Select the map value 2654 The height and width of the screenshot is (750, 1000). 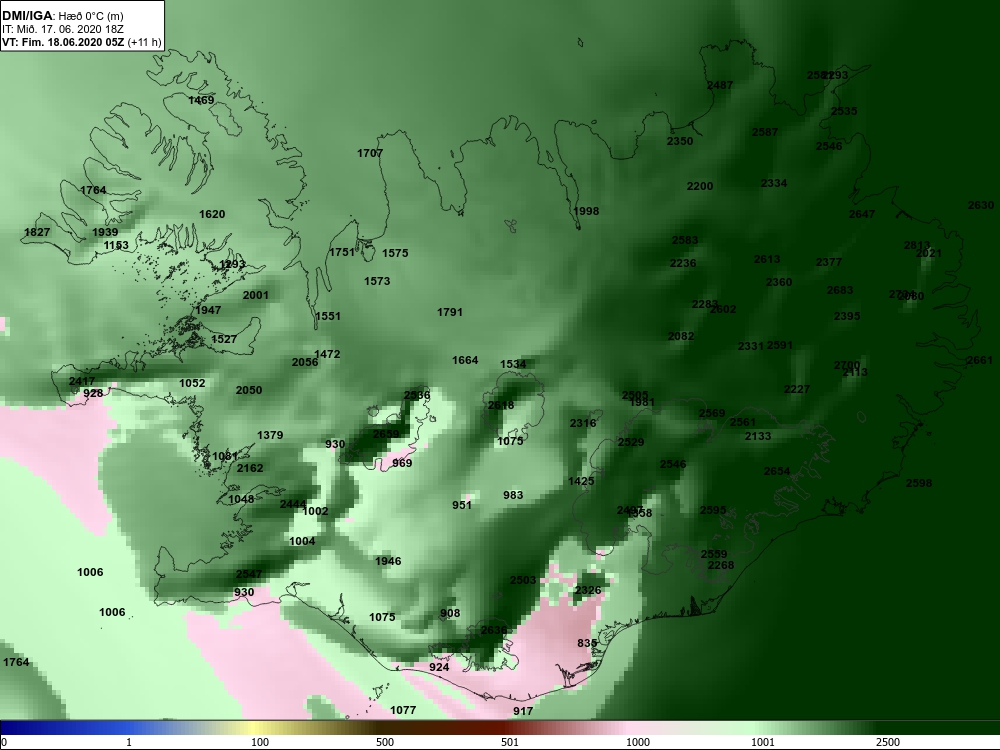coord(777,471)
